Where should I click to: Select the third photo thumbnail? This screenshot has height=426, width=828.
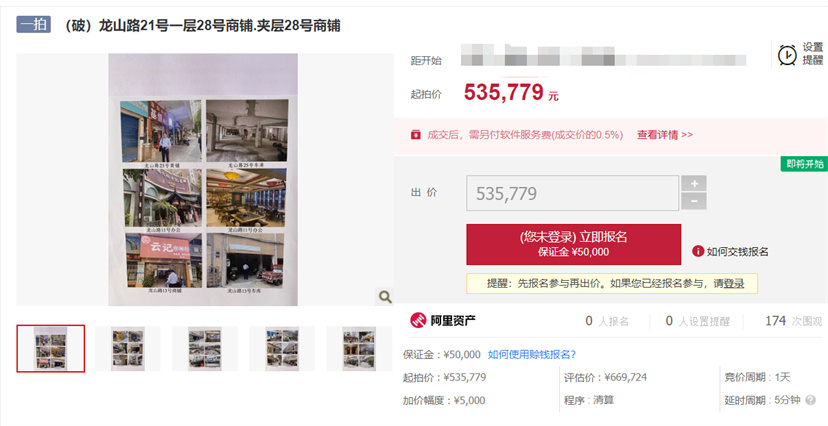[x=205, y=348]
